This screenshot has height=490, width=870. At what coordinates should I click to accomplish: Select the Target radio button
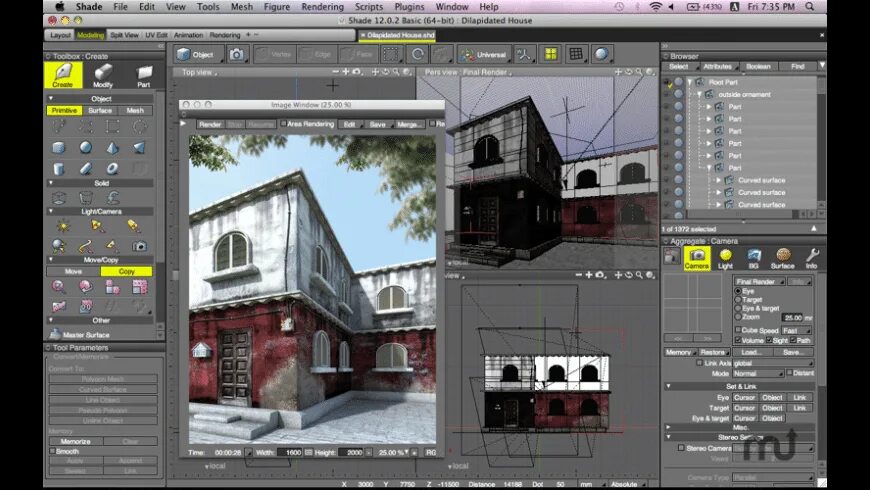[x=738, y=300]
